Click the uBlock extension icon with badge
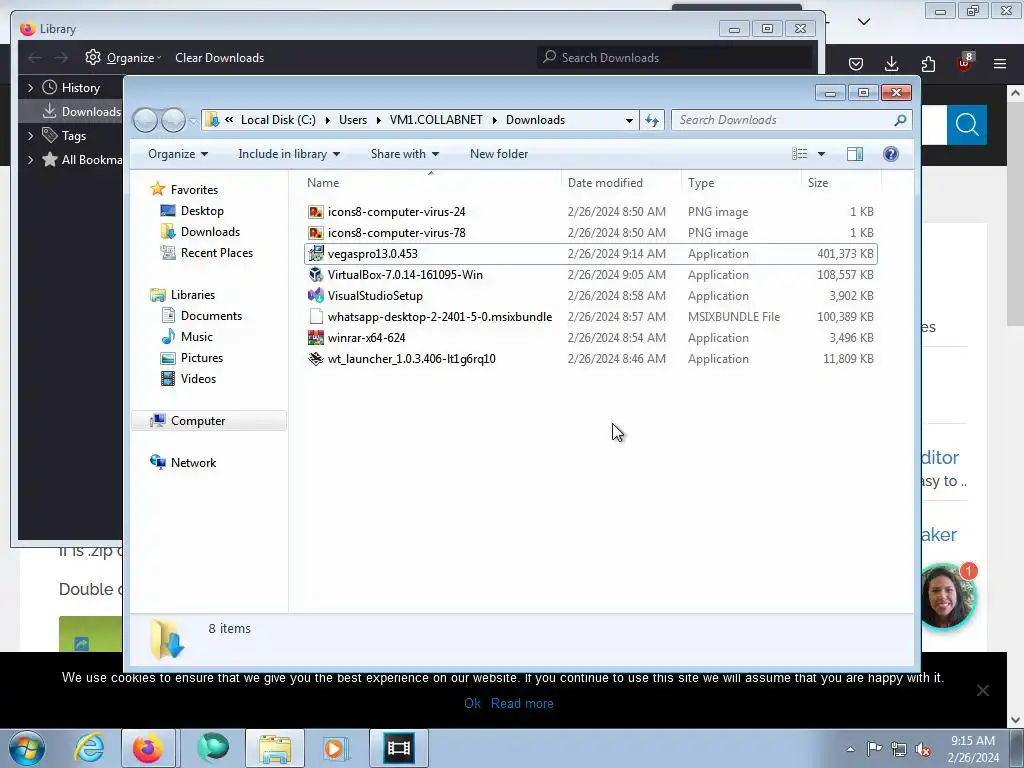This screenshot has width=1024, height=768. pos(965,62)
